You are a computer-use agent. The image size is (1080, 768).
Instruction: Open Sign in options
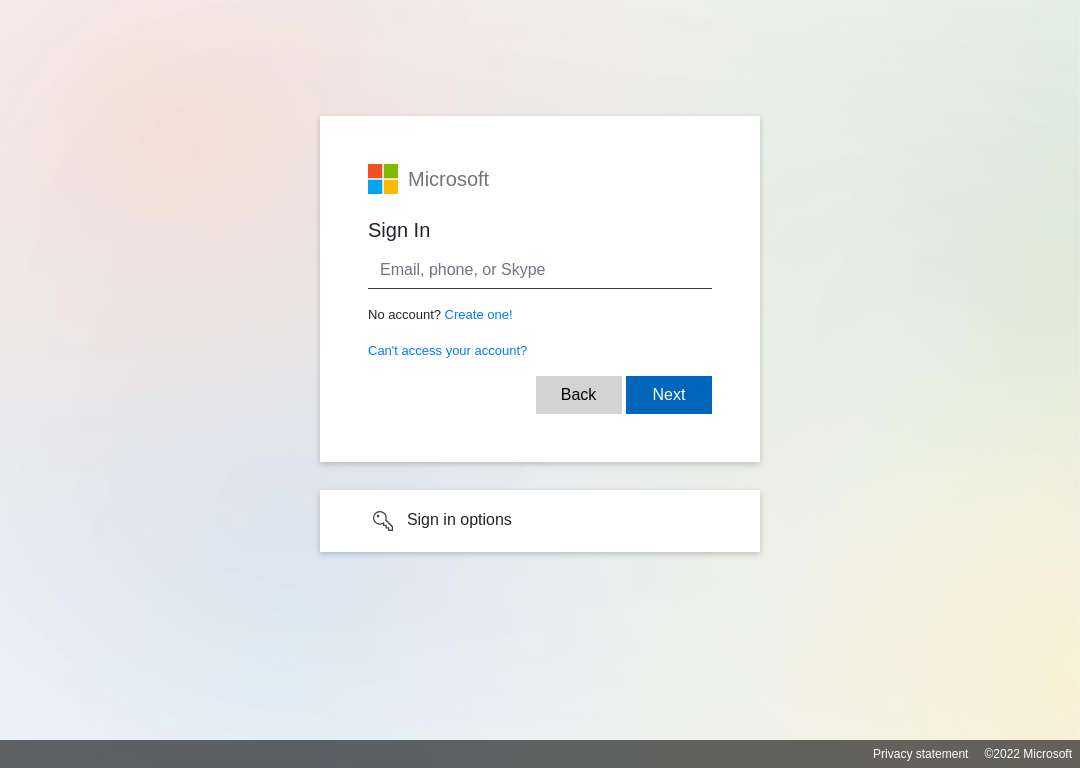(x=539, y=521)
